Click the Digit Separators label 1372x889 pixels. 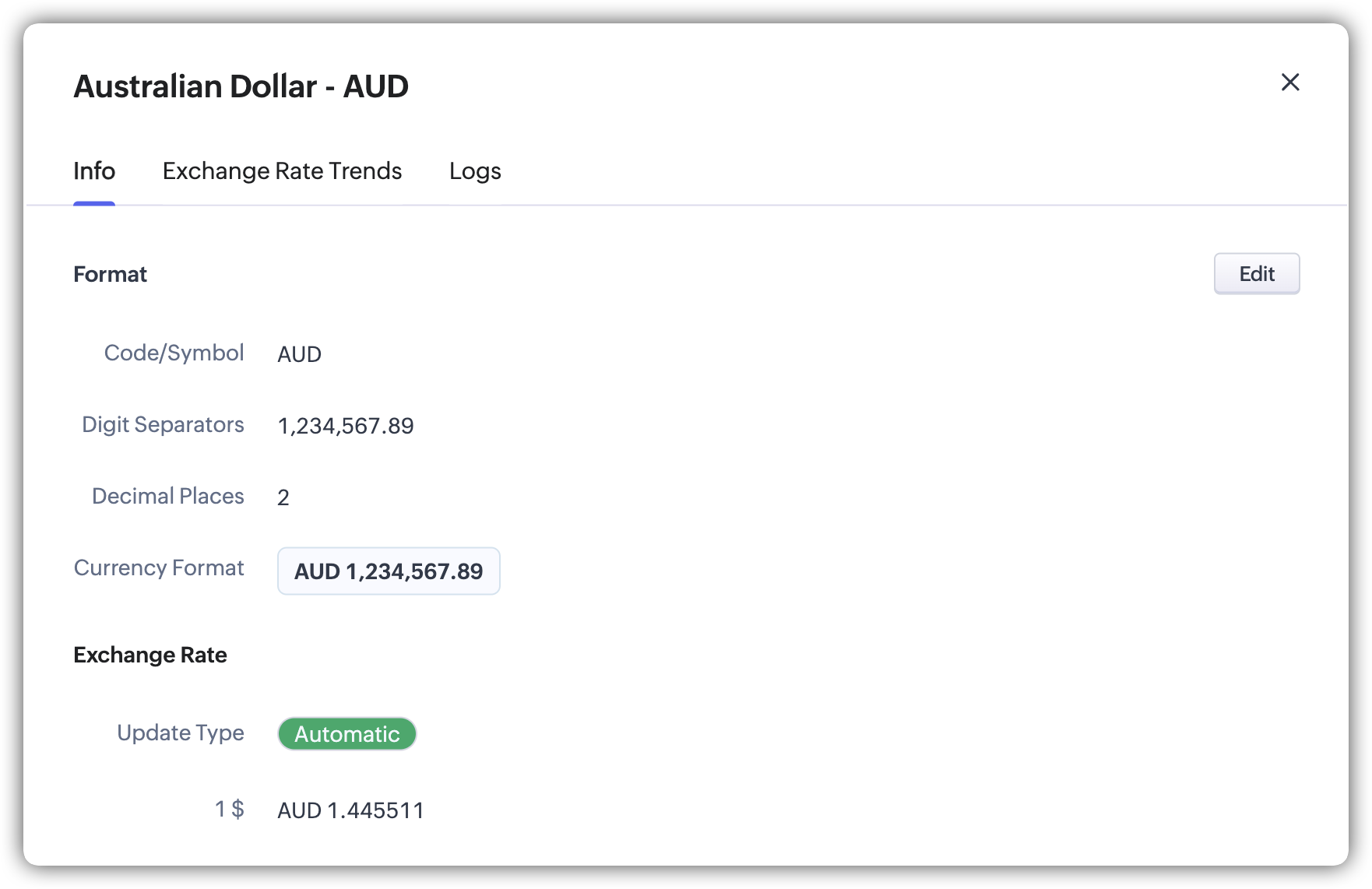point(163,424)
